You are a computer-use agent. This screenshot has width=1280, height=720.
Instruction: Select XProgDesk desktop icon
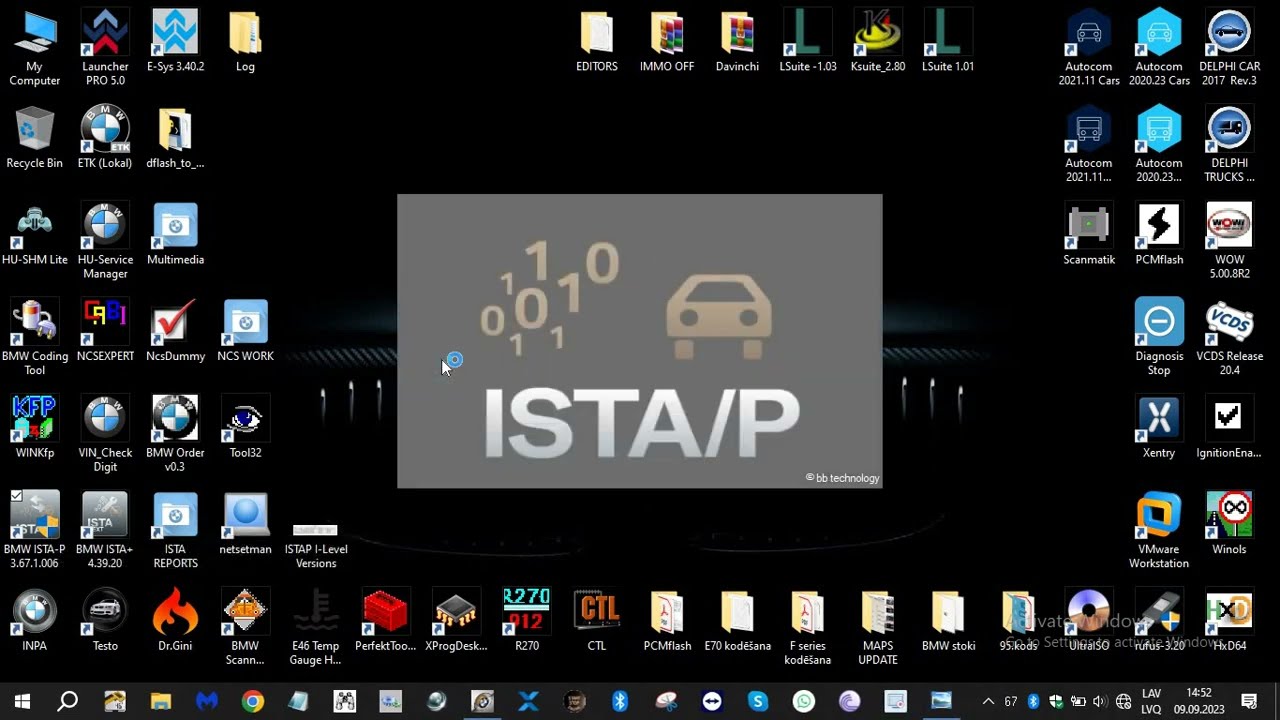coord(456,620)
